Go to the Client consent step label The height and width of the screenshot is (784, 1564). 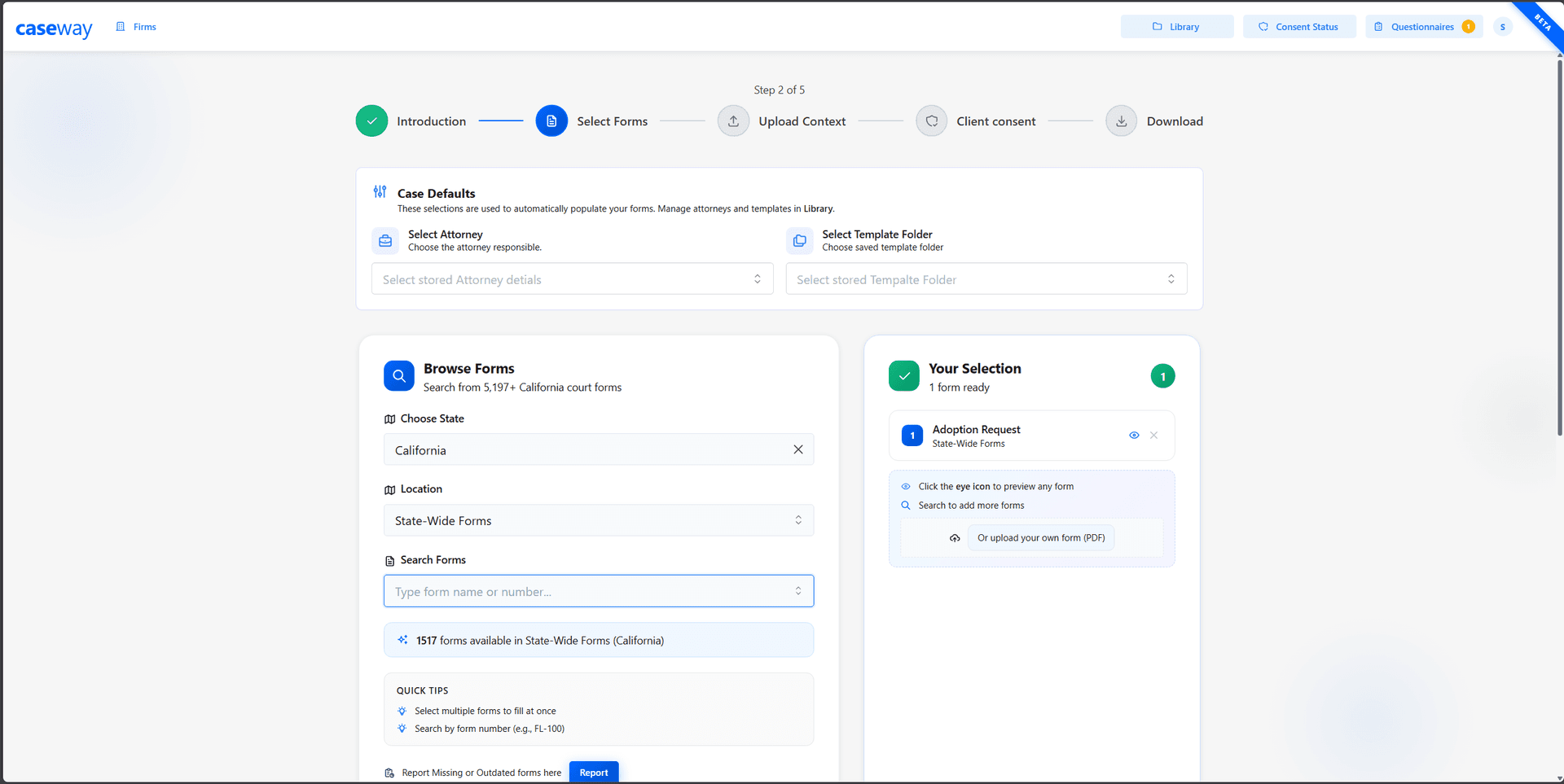pyautogui.click(x=996, y=121)
